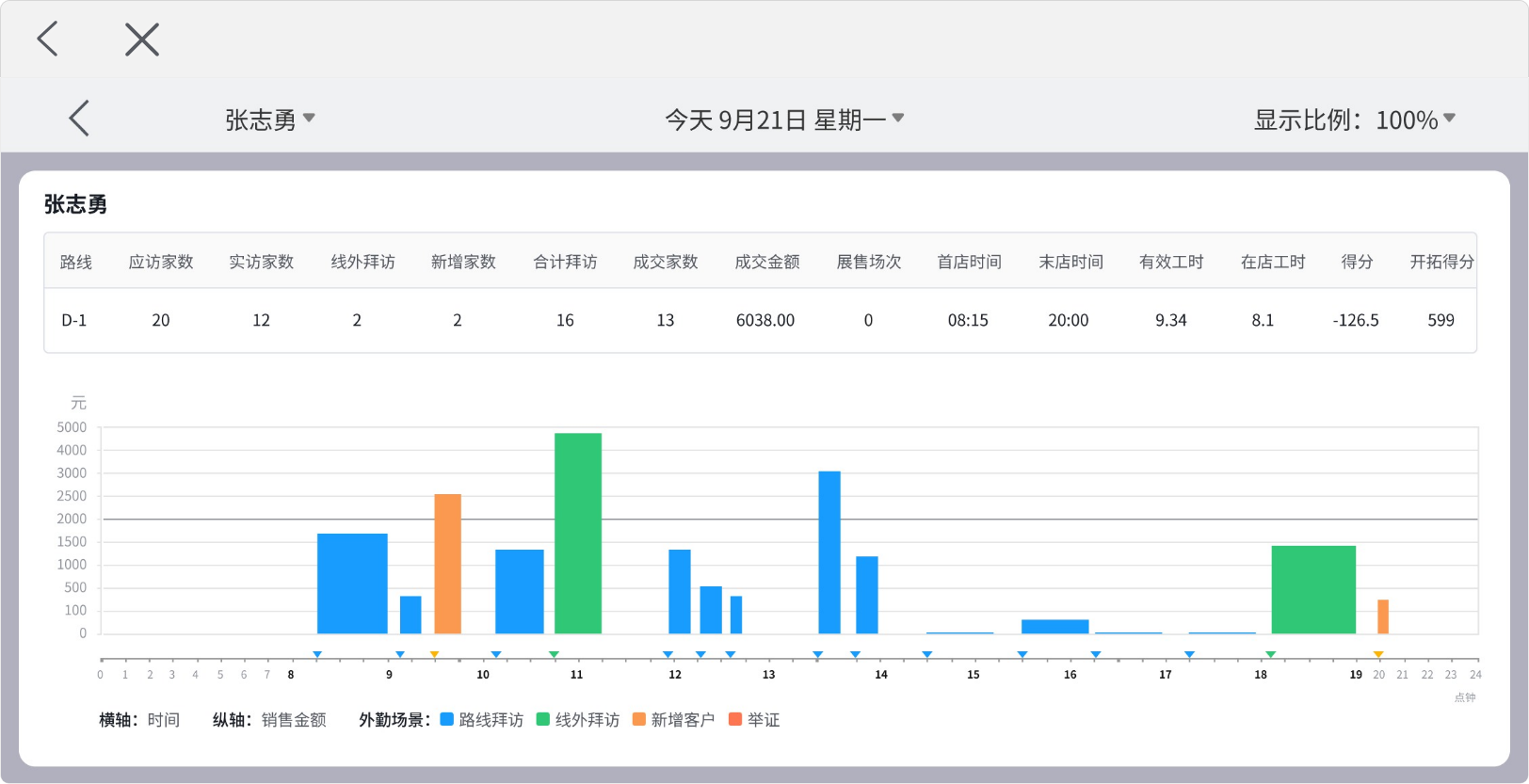This screenshot has height=784, width=1529.
Task: Click the 599 value under 开拓得分
Action: 1440,320
